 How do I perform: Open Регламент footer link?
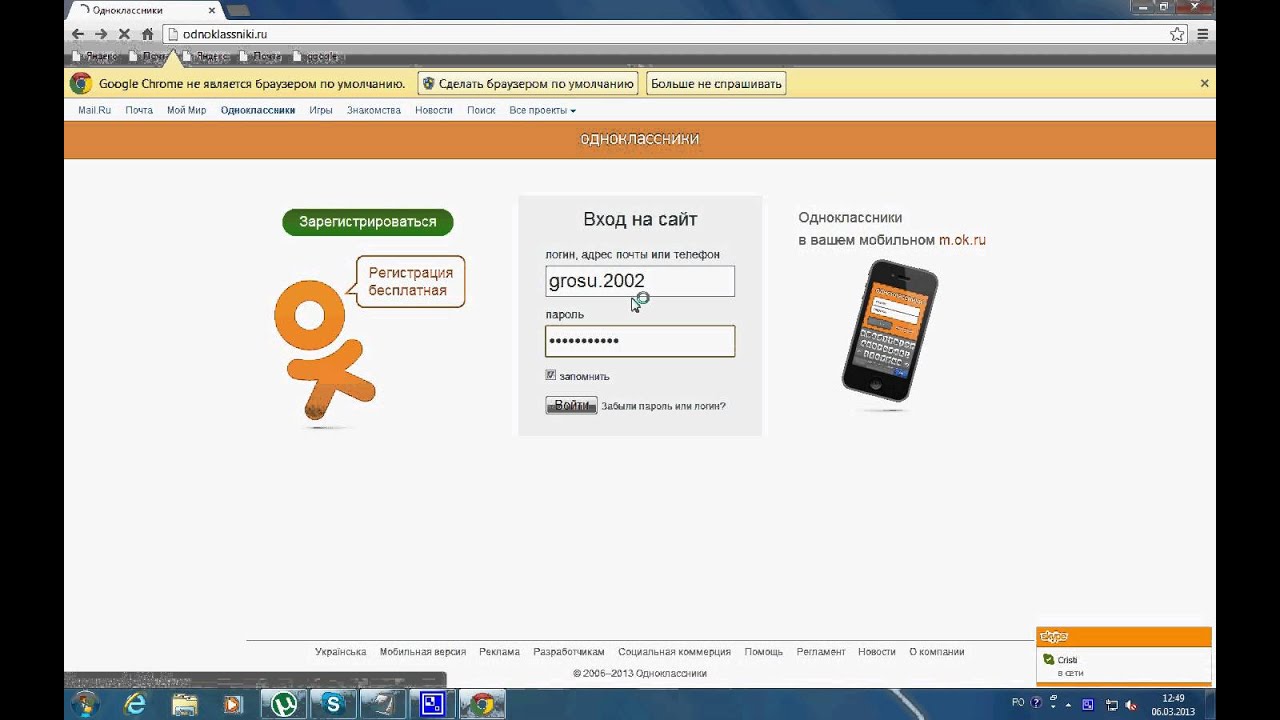click(x=821, y=652)
